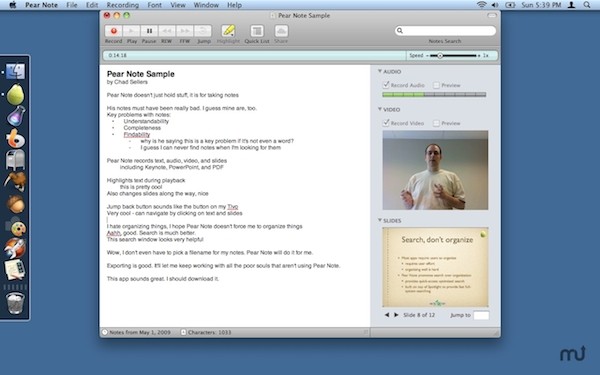Click the volume icon in menu bar

[495, 5]
